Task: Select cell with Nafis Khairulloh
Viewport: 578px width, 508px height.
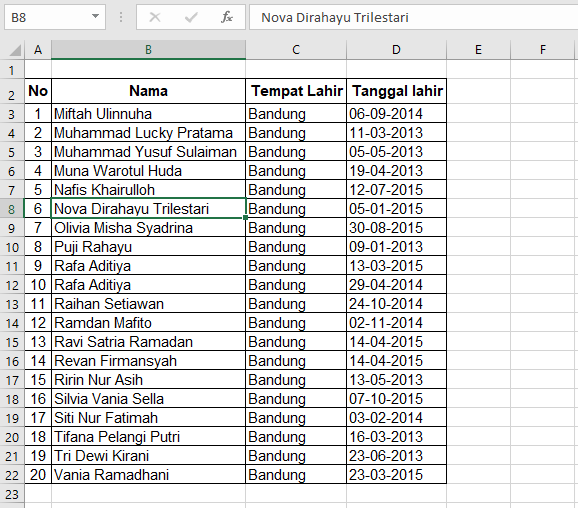Action: pos(148,190)
